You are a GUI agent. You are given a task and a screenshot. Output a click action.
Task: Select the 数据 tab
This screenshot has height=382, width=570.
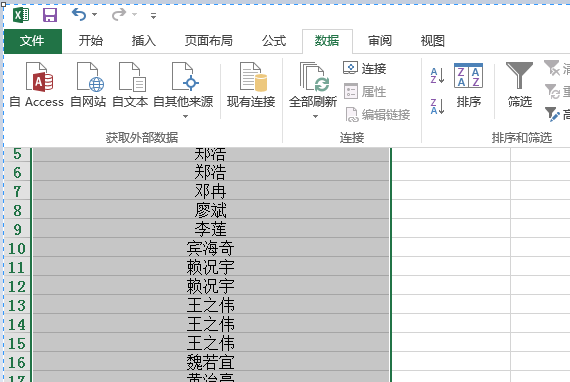tap(327, 41)
